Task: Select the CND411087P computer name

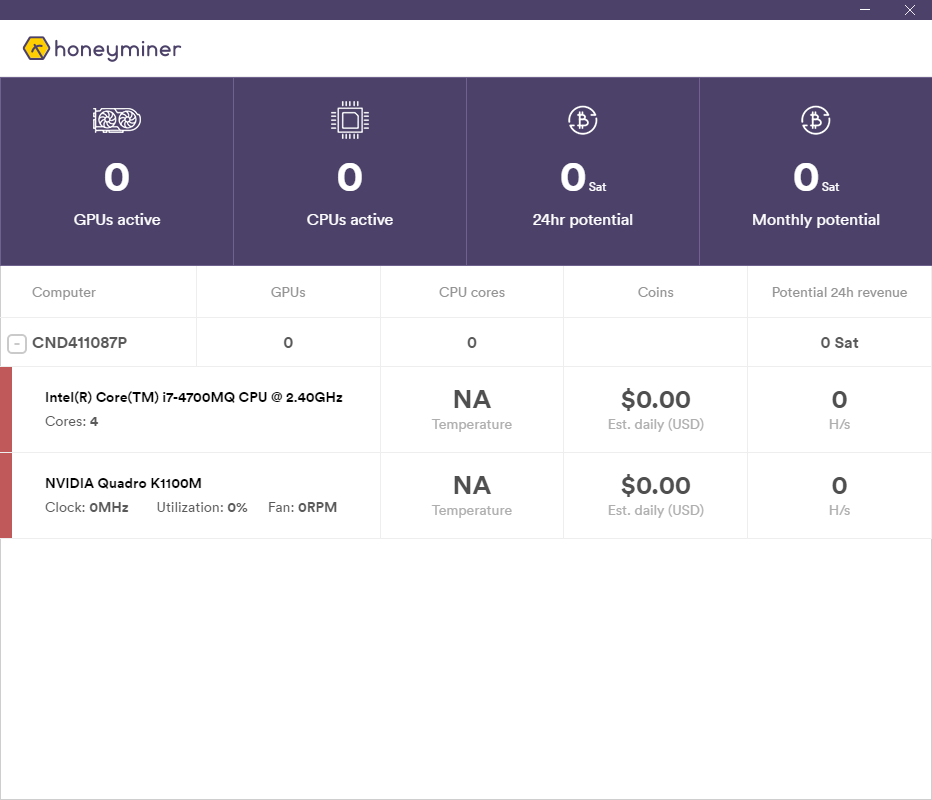Action: tap(80, 343)
